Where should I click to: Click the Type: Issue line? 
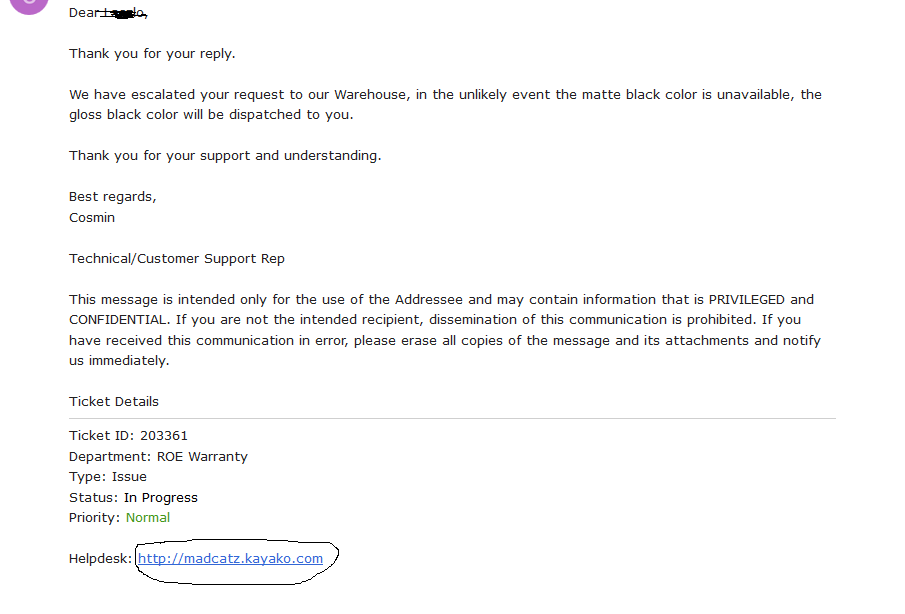(108, 477)
